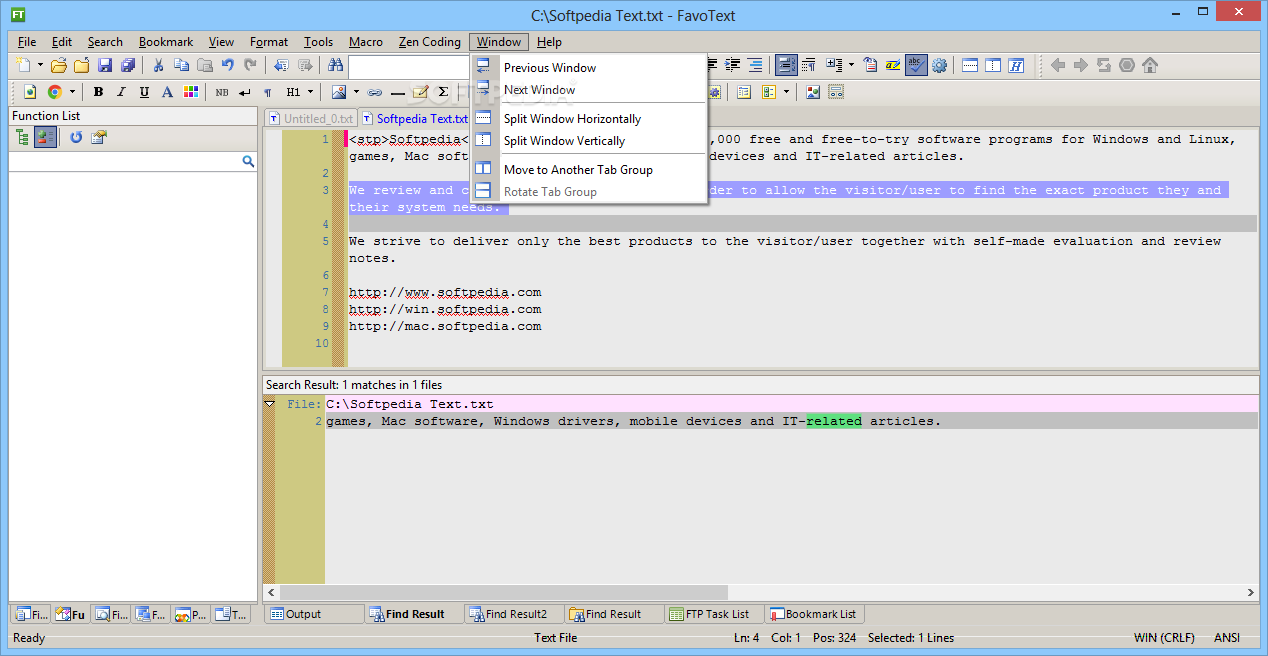Click the http://www.softpedia.com link in the editor
The width and height of the screenshot is (1268, 656).
[x=445, y=292]
